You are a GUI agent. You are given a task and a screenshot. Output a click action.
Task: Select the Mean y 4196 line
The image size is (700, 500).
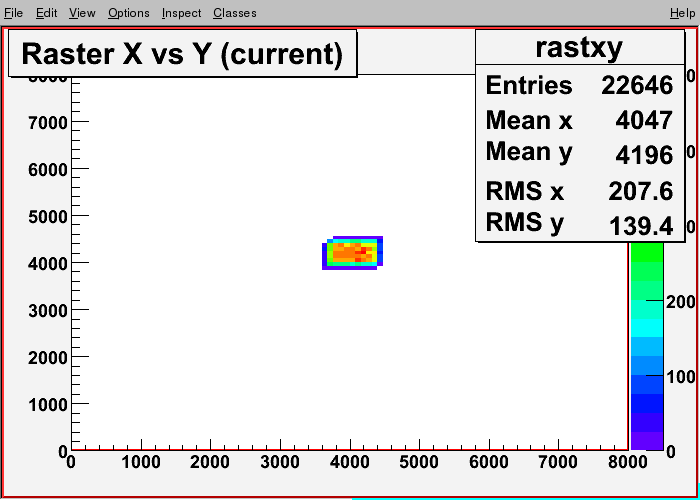579,153
